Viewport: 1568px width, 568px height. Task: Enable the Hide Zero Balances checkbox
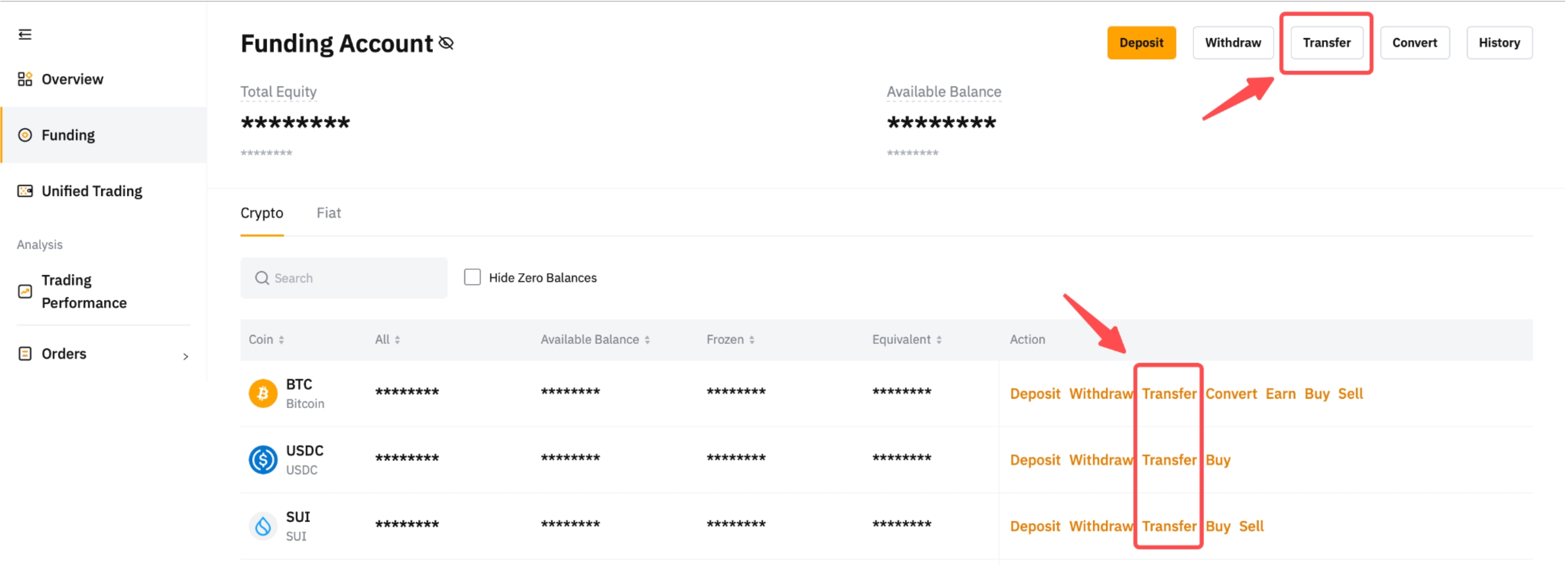coord(473,278)
